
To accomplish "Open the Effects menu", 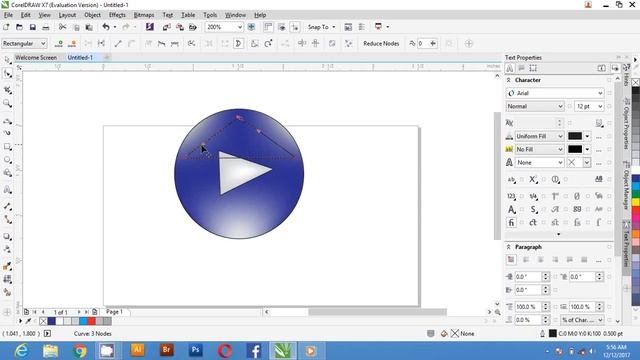I will pos(117,15).
